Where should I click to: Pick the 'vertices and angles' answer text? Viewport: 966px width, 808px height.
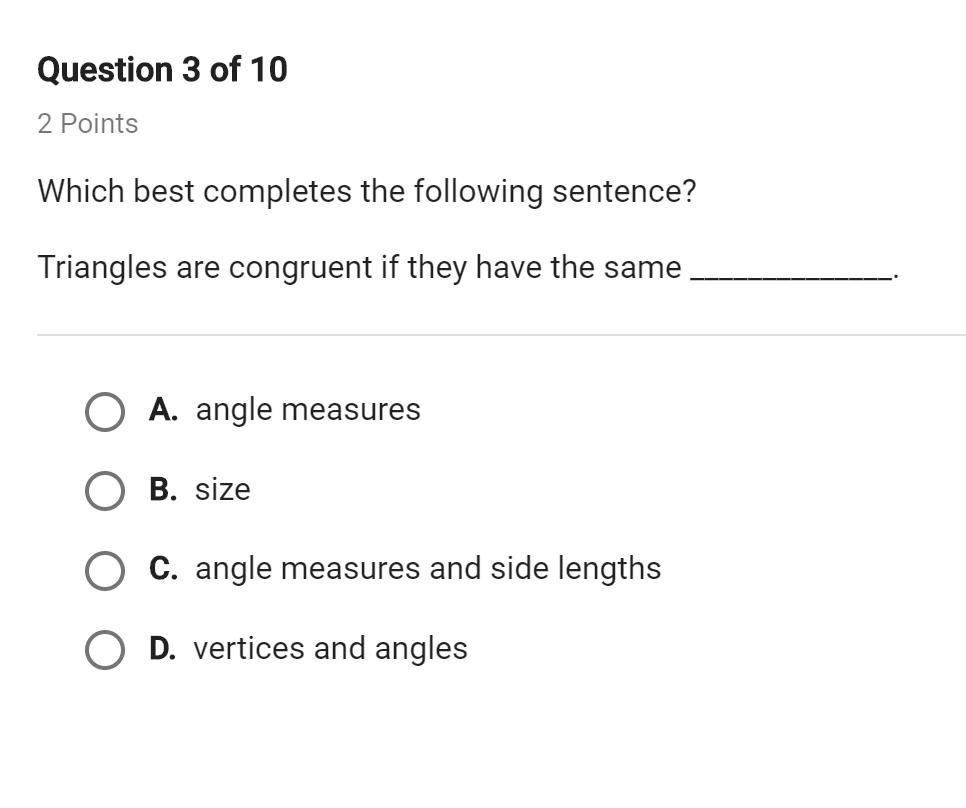(330, 649)
